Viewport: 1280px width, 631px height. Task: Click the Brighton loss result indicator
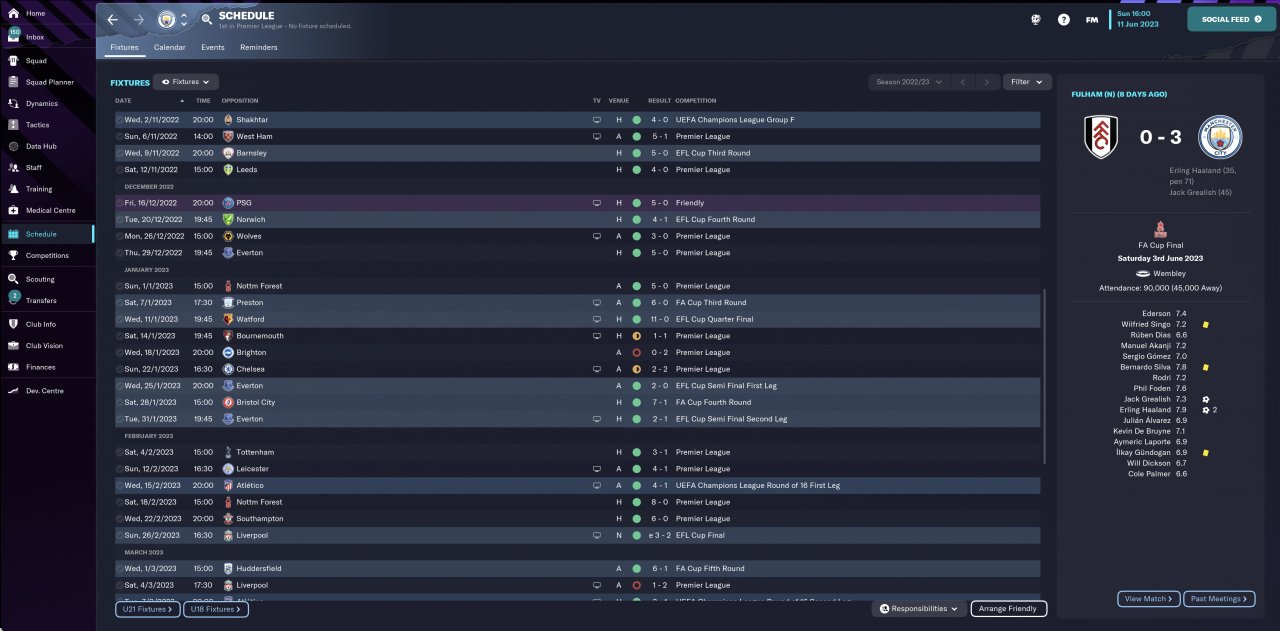pyautogui.click(x=636, y=352)
